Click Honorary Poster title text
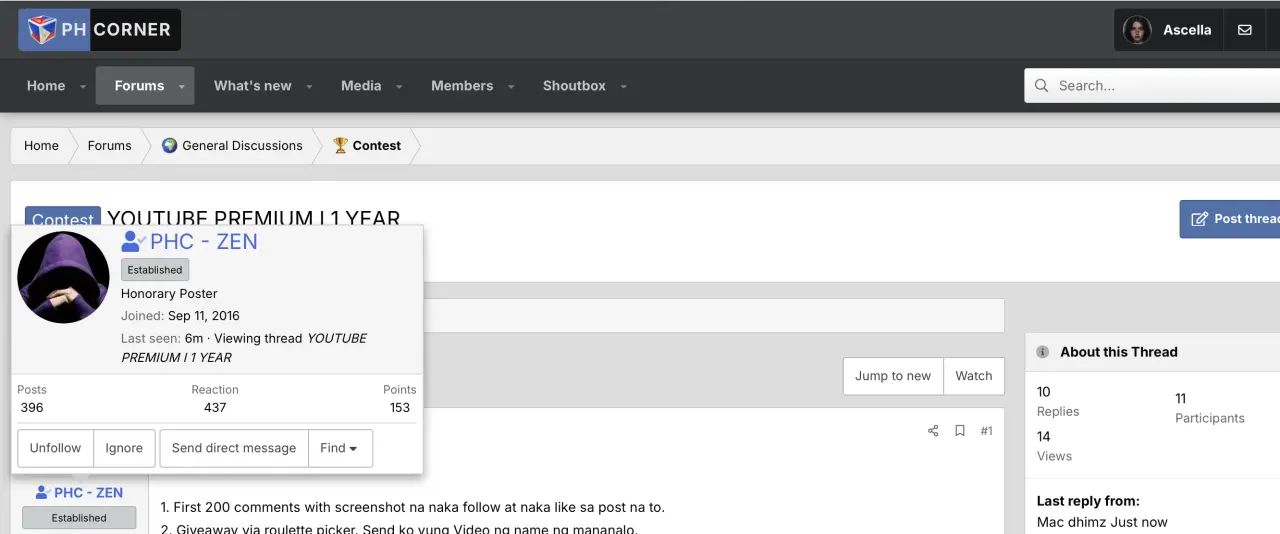Viewport: 1280px width, 534px height. [169, 294]
